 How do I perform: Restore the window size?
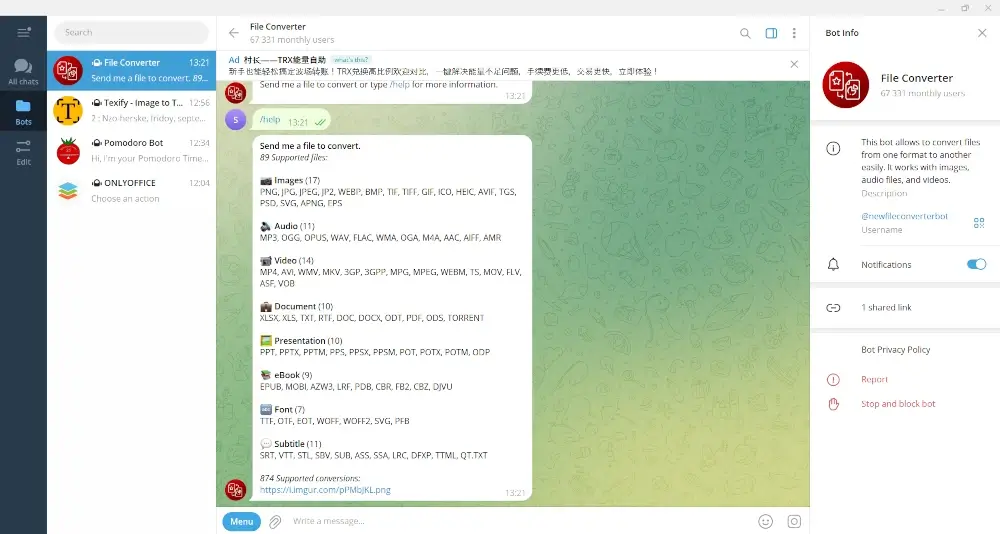(x=965, y=8)
